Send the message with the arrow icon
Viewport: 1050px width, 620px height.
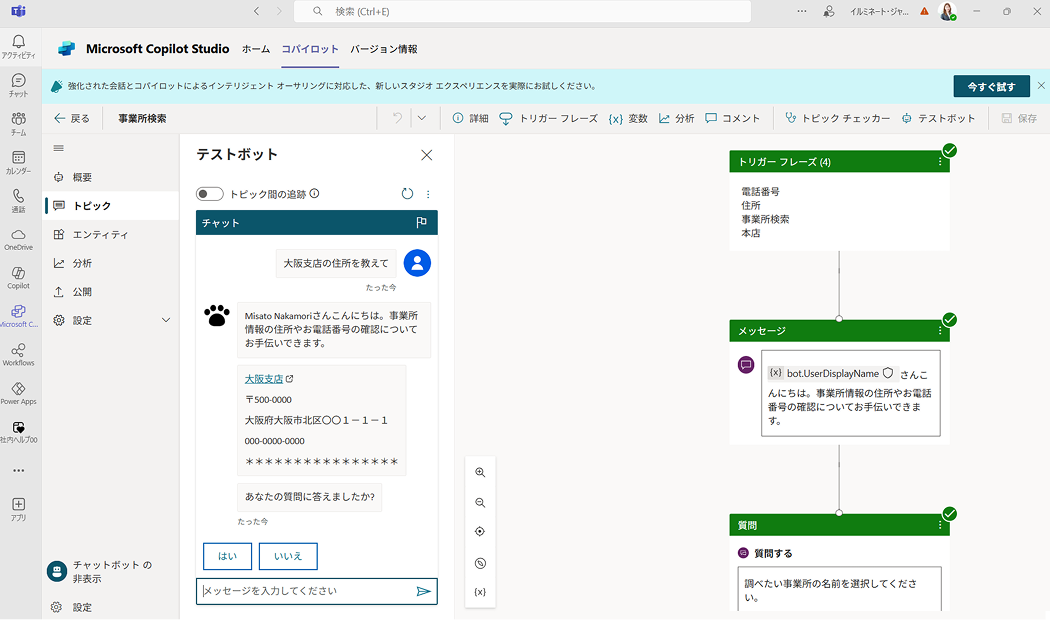click(x=423, y=591)
